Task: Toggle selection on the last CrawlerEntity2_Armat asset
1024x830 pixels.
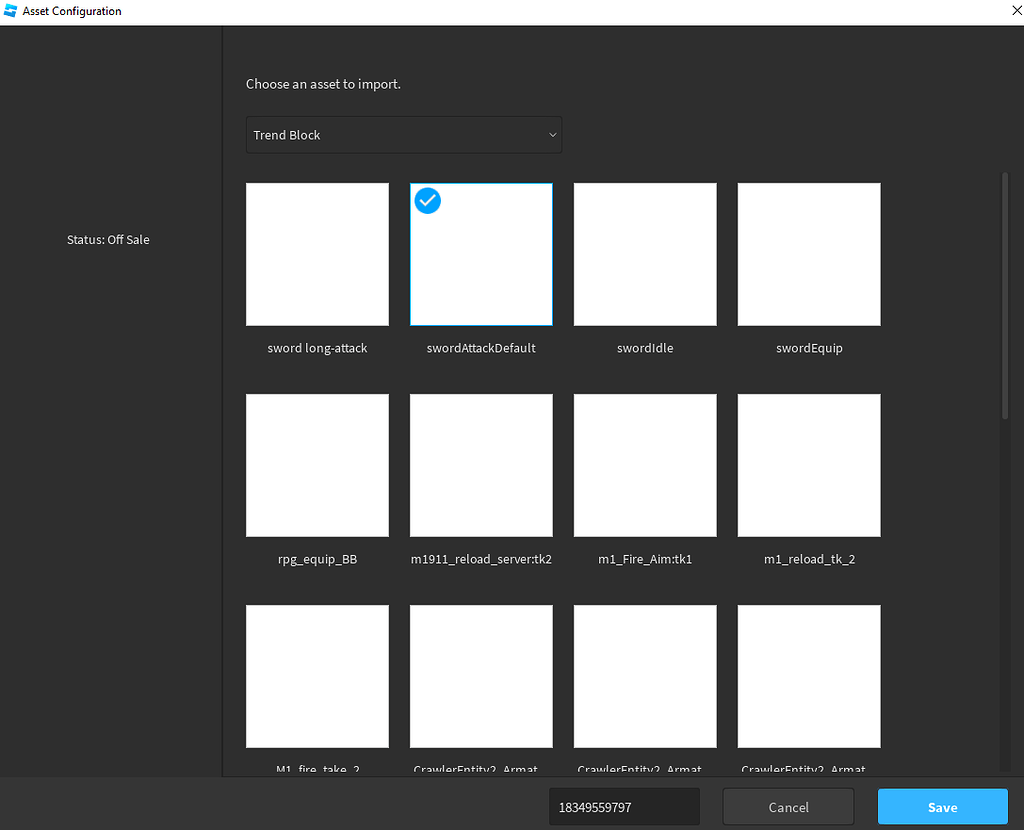Action: pyautogui.click(x=808, y=676)
